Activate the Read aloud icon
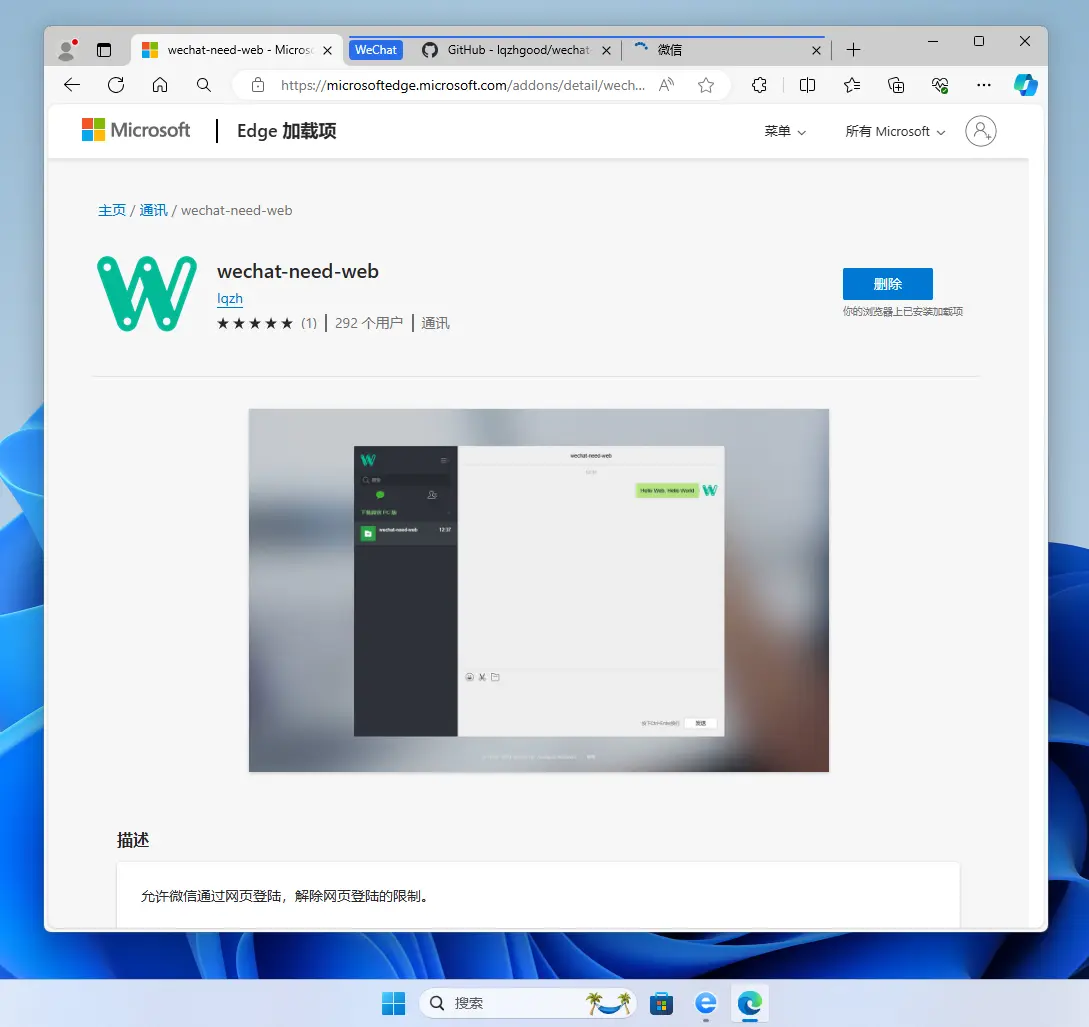Image resolution: width=1089 pixels, height=1027 pixels. tap(666, 85)
